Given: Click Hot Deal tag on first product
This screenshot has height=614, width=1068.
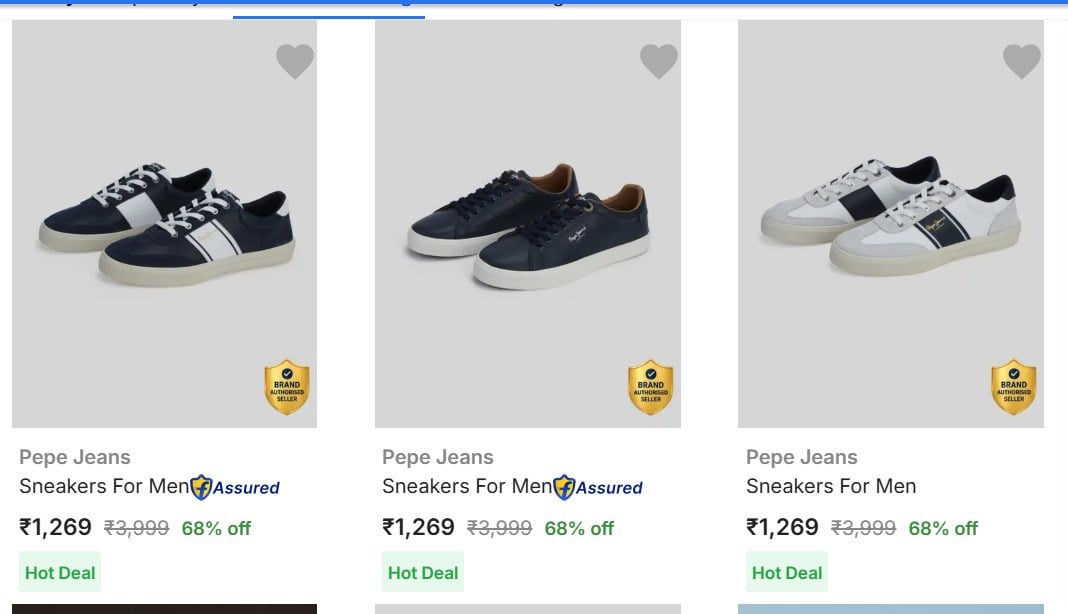Looking at the screenshot, I should (60, 572).
